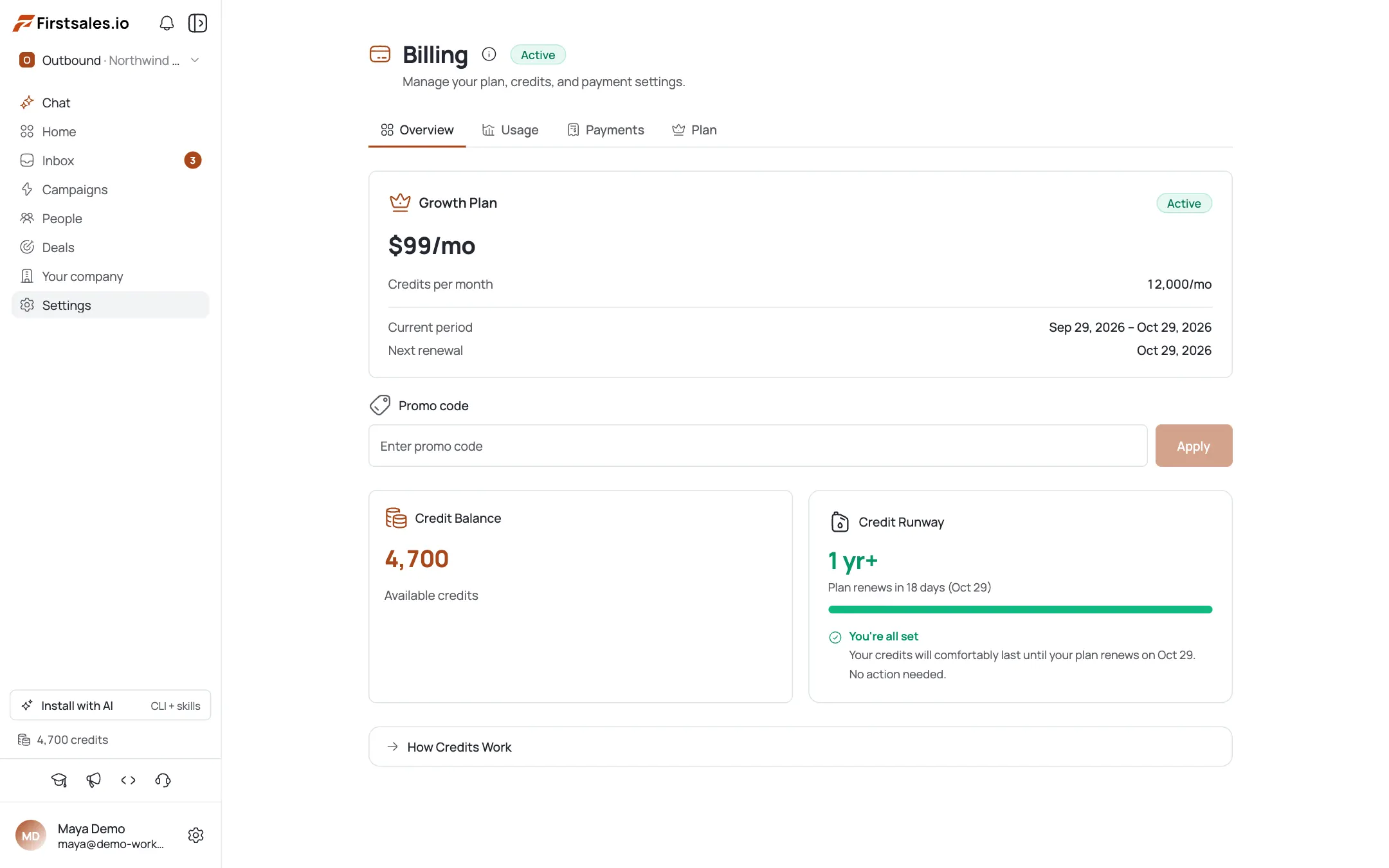Screen dimensions: 1389x868
Task: Open the Payments tab
Action: coord(606,130)
